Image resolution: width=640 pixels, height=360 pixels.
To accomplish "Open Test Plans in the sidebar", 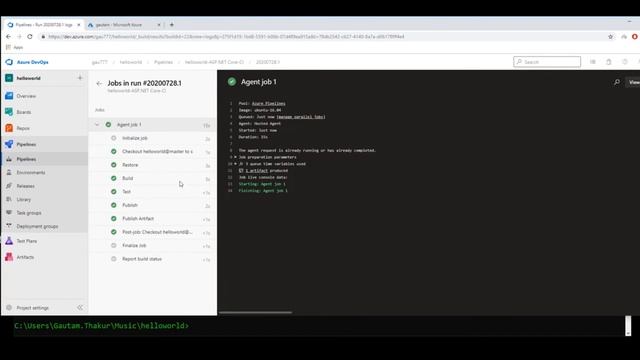I will [27, 241].
